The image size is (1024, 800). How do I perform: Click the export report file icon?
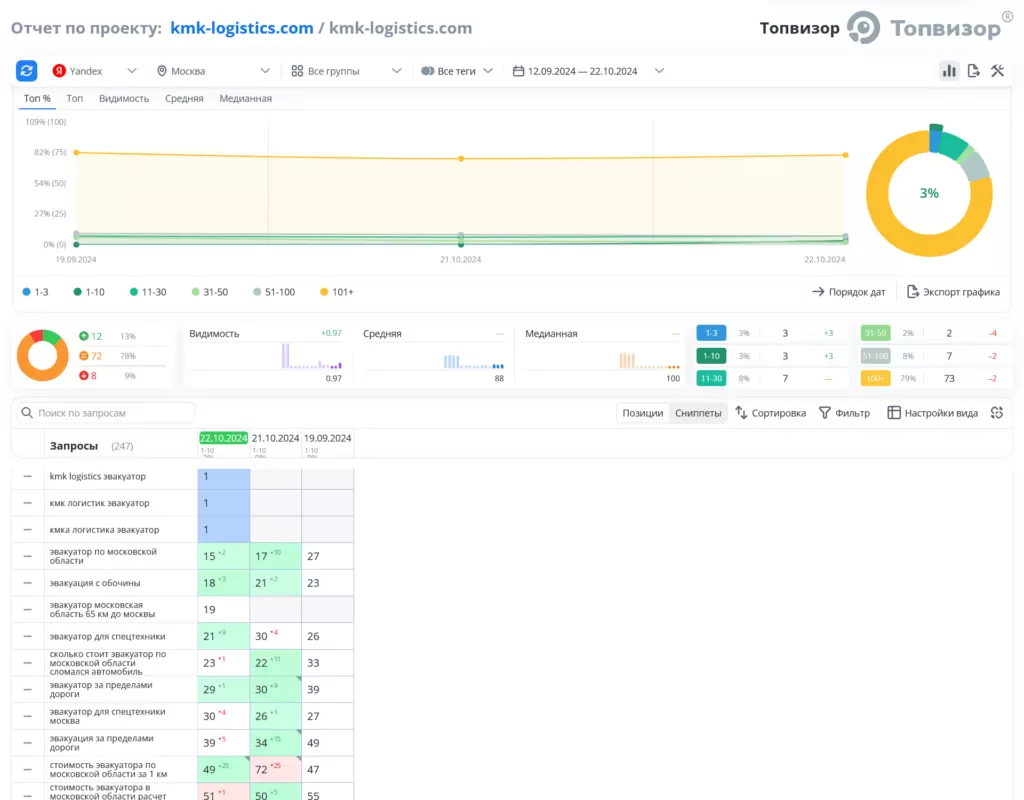tap(973, 71)
